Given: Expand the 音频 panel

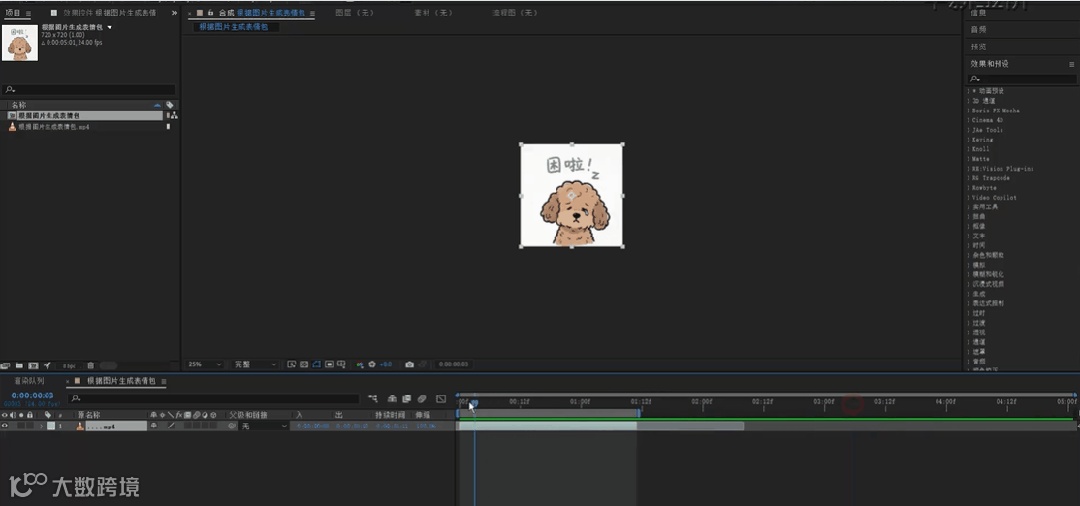Looking at the screenshot, I should click(x=978, y=30).
